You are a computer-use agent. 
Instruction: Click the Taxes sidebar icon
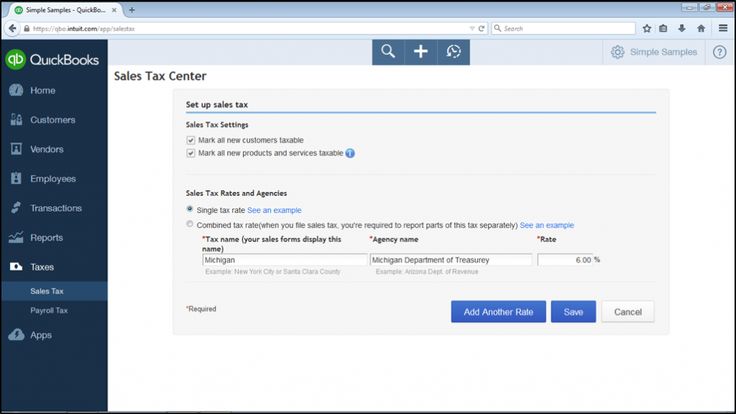16,267
